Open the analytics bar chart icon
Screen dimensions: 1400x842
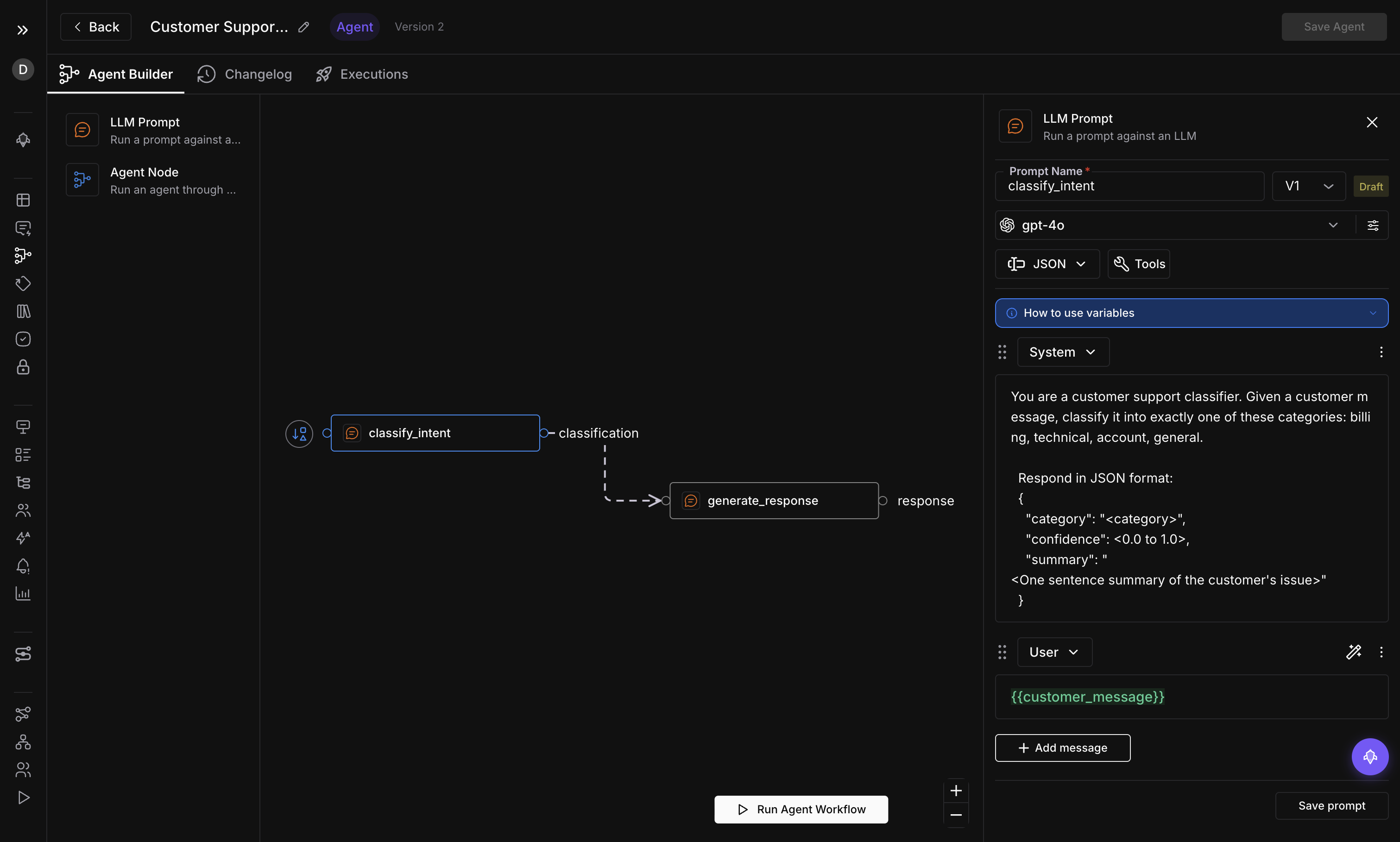23,594
